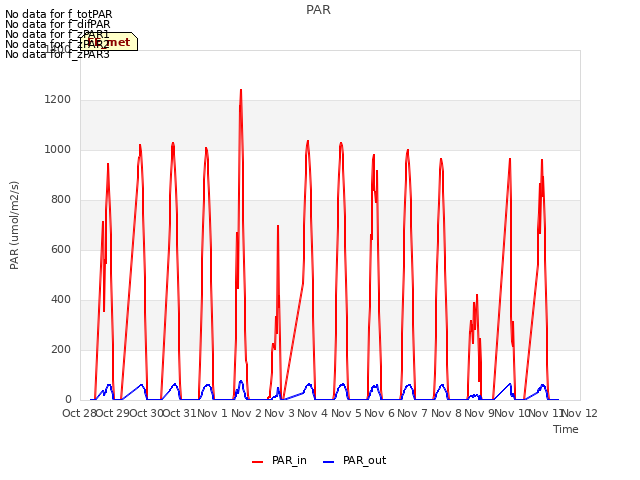The width and height of the screenshot is (640, 480).
Task: Click the 1200 y-axis tick label
Action: [58, 100]
